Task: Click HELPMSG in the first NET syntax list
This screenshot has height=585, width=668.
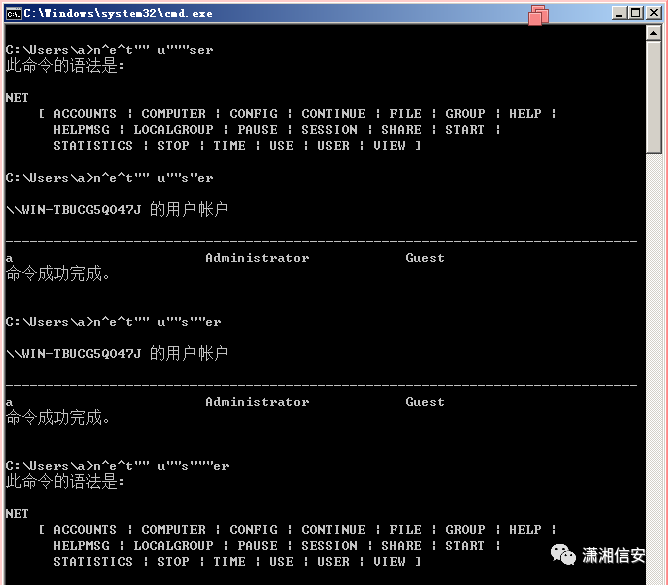Action: pos(81,130)
